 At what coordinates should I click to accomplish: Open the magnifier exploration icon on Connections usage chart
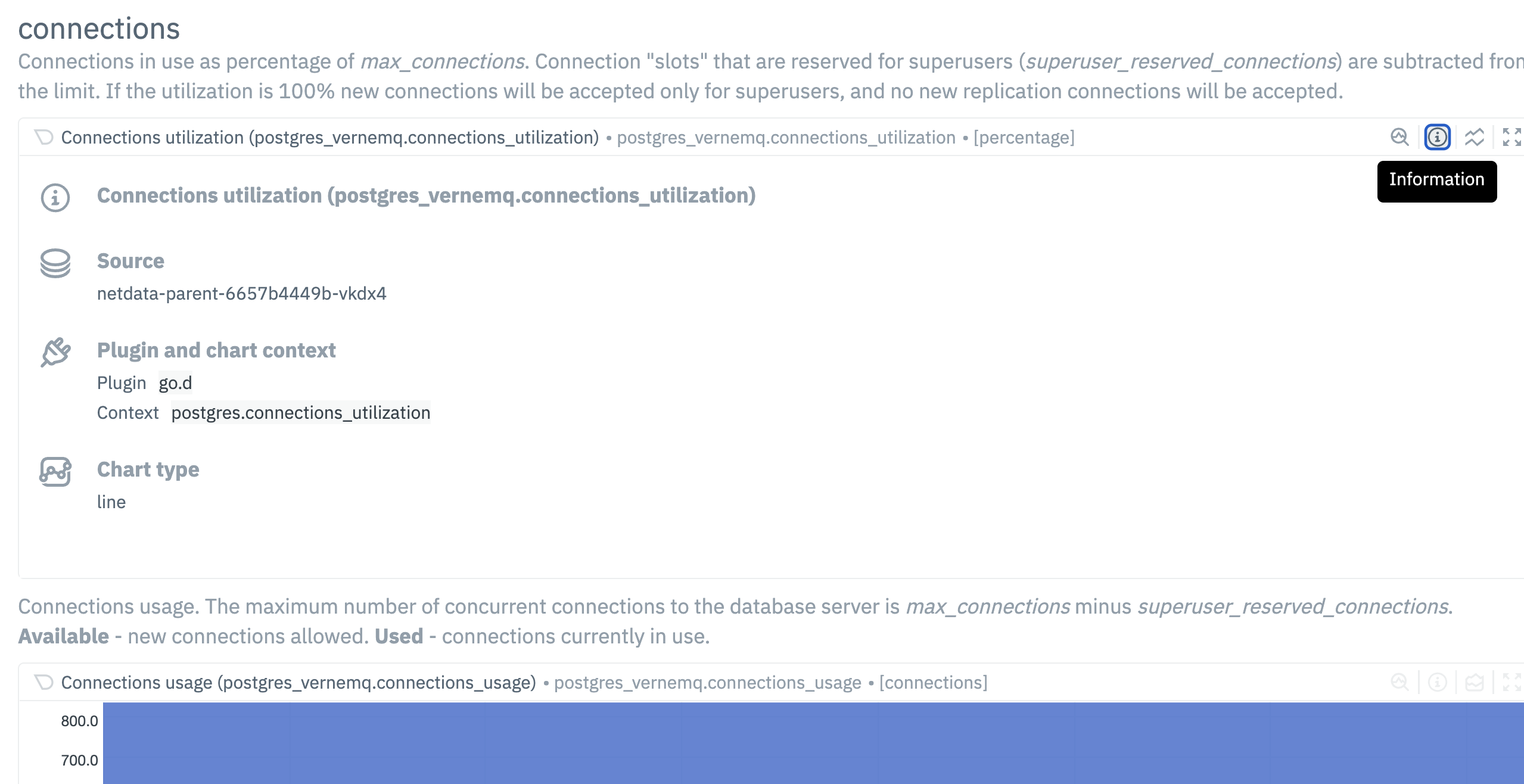click(1399, 682)
